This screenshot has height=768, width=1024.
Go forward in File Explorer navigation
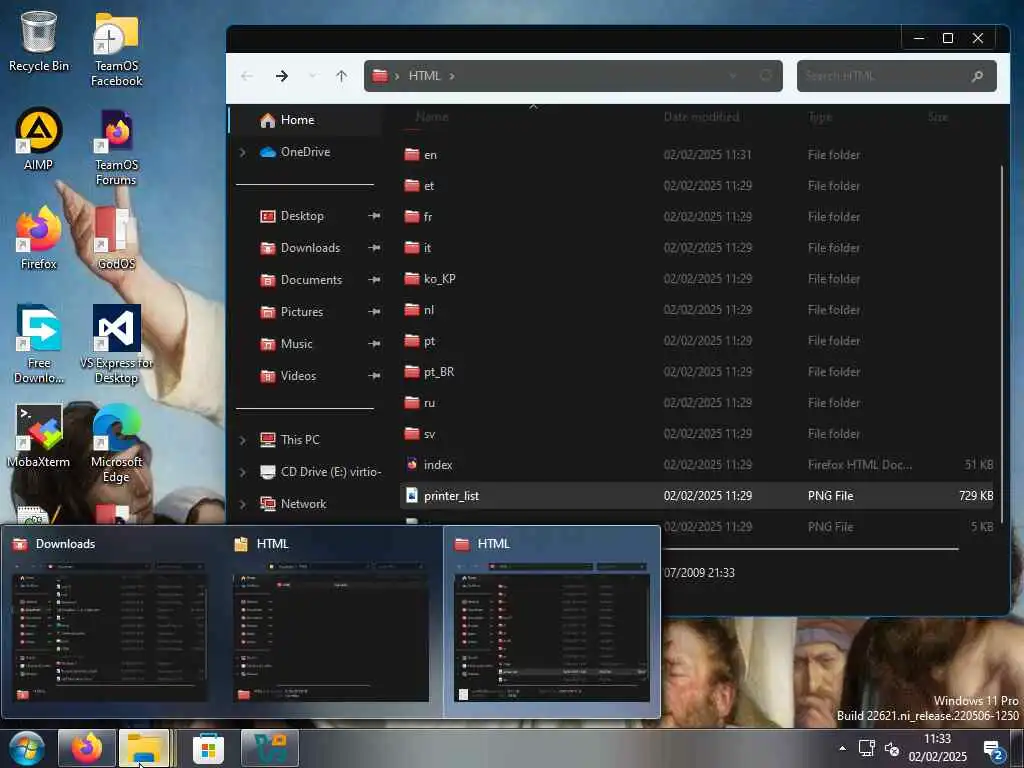(281, 76)
